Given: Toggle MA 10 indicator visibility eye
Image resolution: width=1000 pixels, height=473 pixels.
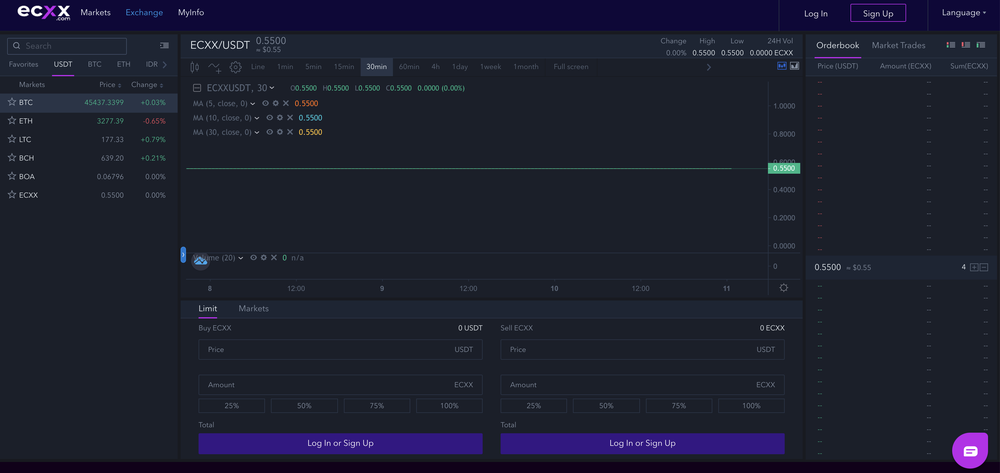Looking at the screenshot, I should click(269, 118).
